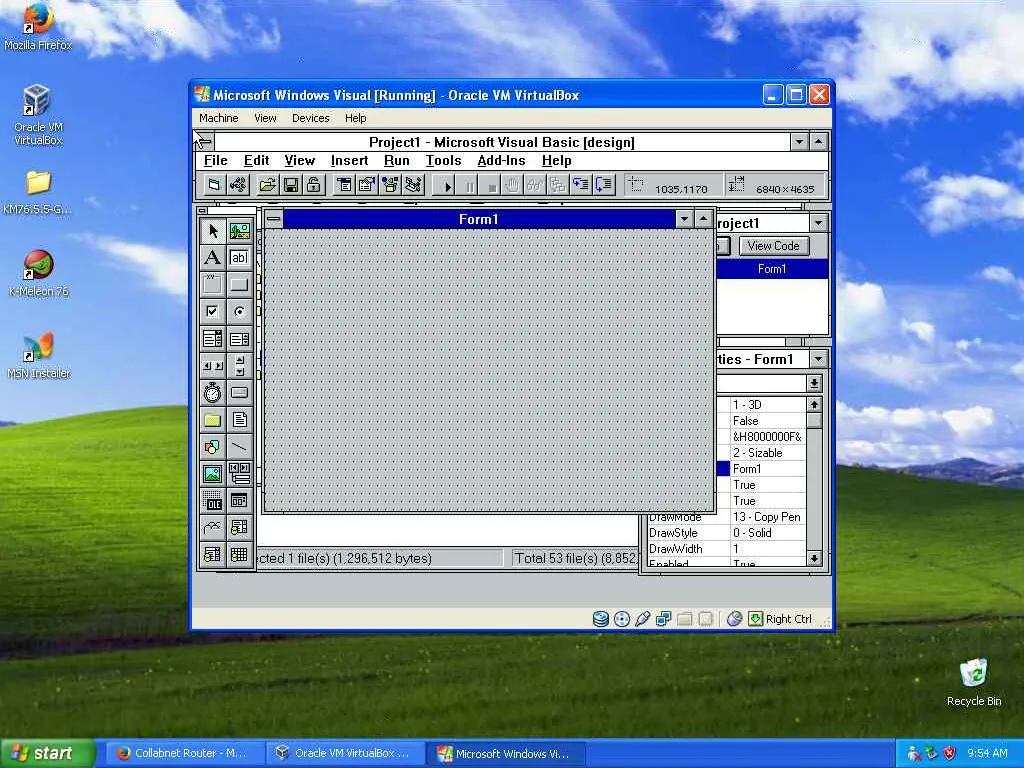Click the Project1 window down-arrow button
This screenshot has height=768, width=1024.
[x=818, y=223]
